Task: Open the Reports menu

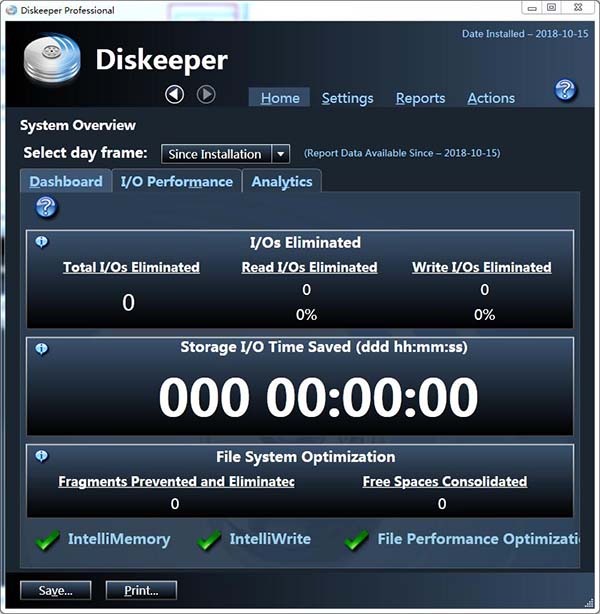Action: 420,98
